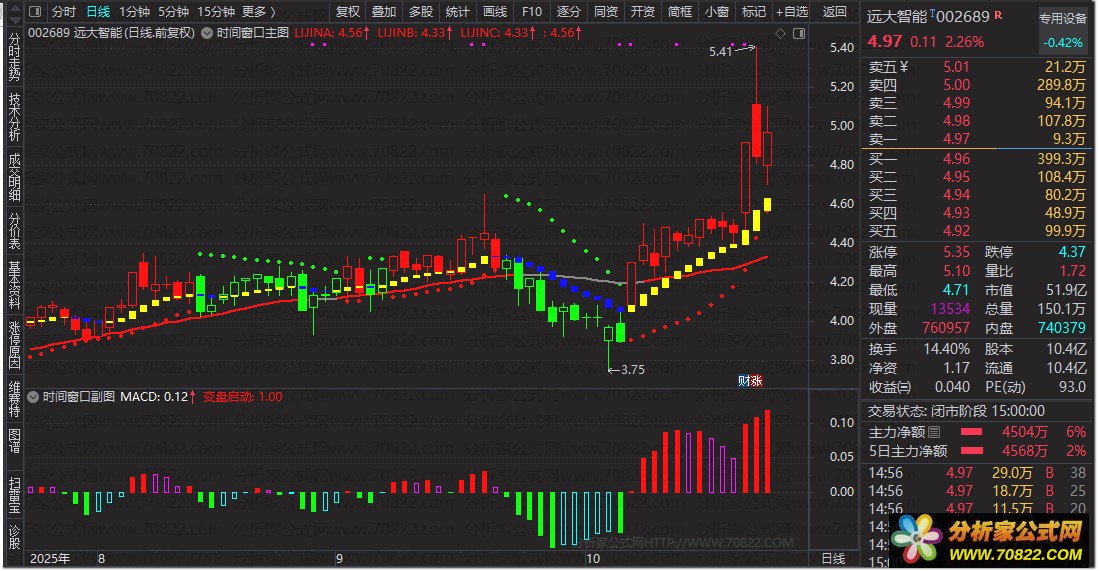Viewport: 1099px width, 571px height.
Task: Click the 涨 marker icon on chart
Action: [756, 380]
